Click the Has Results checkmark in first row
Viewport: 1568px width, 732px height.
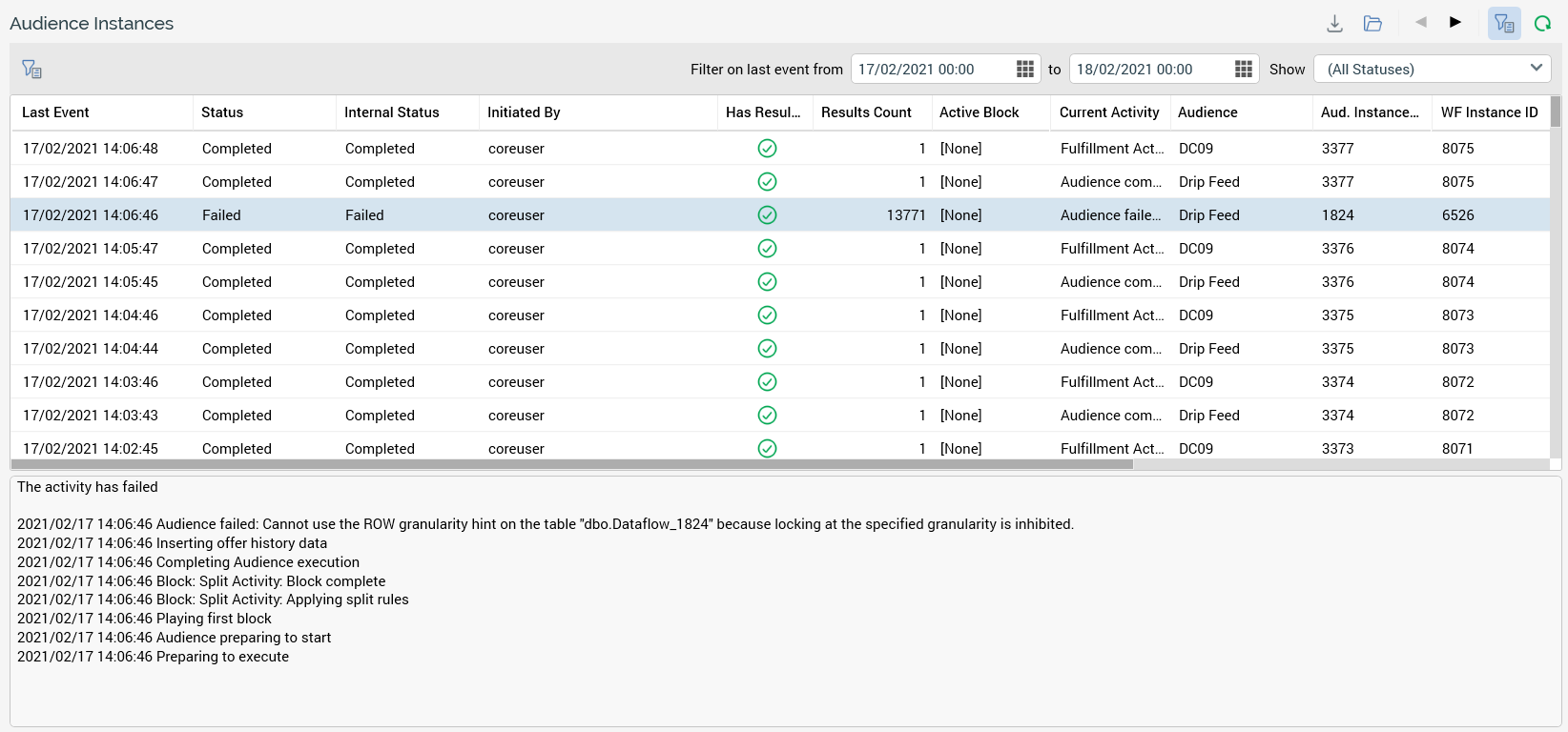pyautogui.click(x=767, y=149)
